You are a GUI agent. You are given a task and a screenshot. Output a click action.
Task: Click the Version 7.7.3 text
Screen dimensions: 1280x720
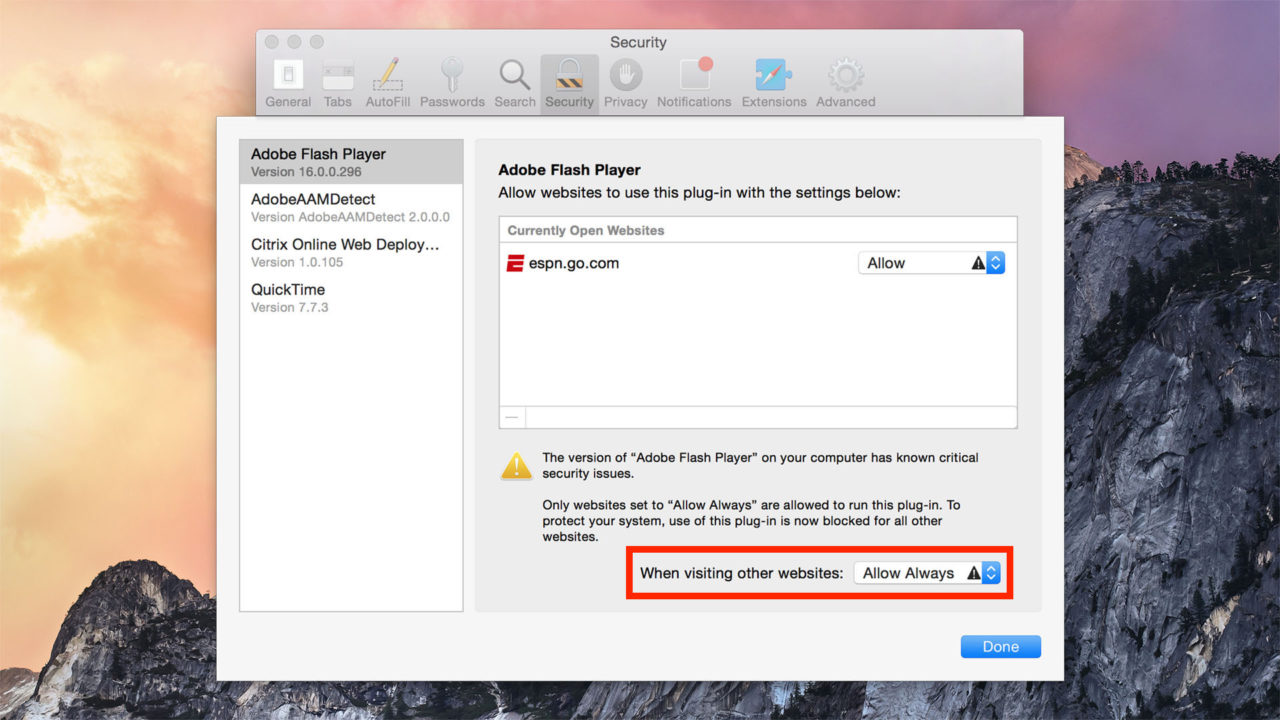290,307
